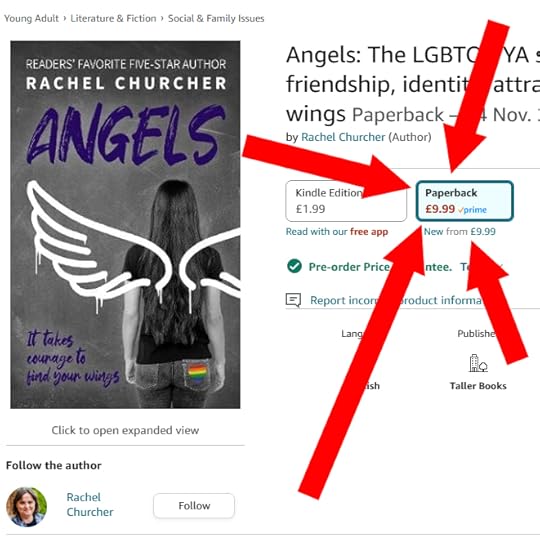The image size is (540, 540).
Task: Click the report speech-bubble icon
Action: (293, 300)
